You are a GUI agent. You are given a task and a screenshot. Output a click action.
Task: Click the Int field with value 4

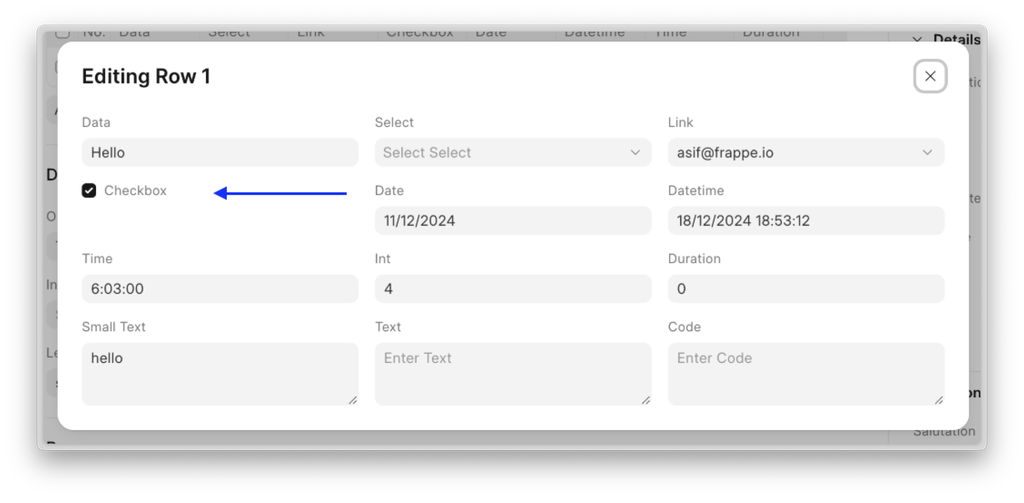[512, 289]
